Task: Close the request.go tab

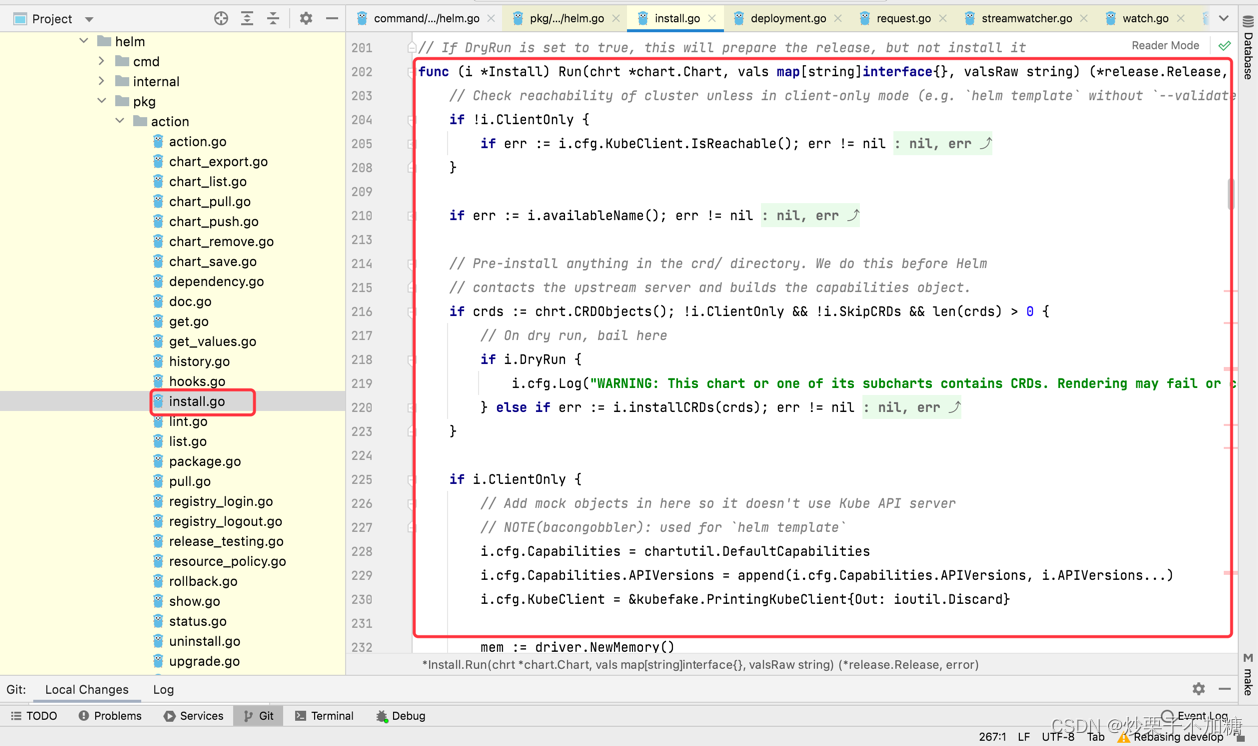Action: (943, 18)
